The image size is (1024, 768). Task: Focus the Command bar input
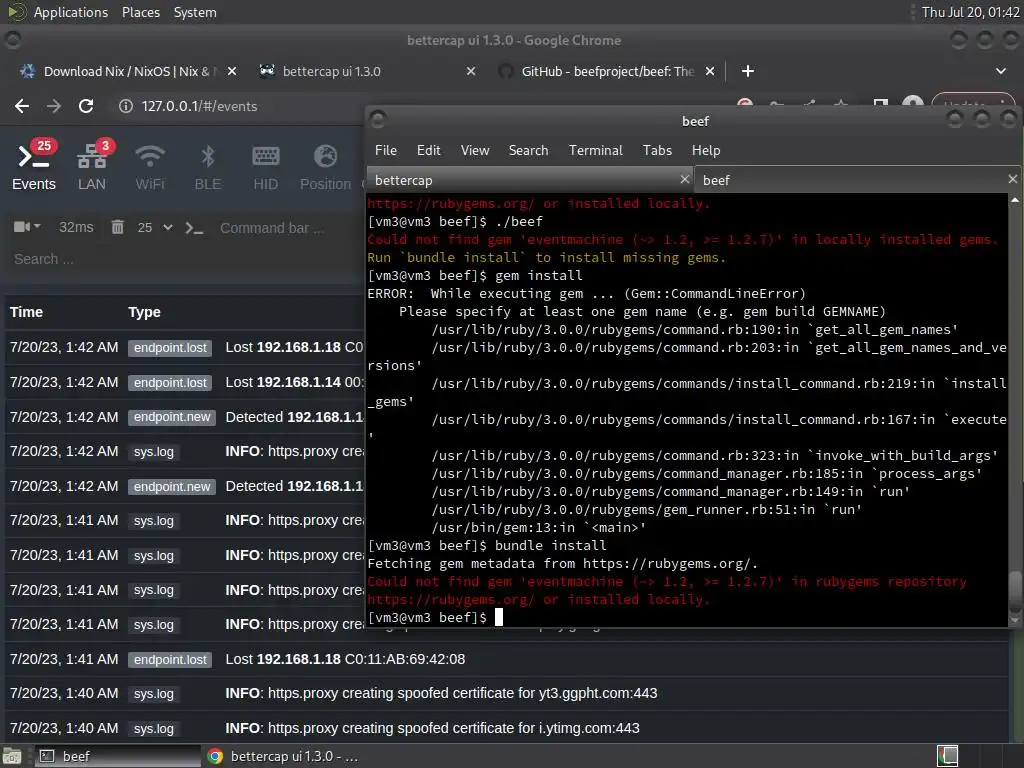(272, 228)
